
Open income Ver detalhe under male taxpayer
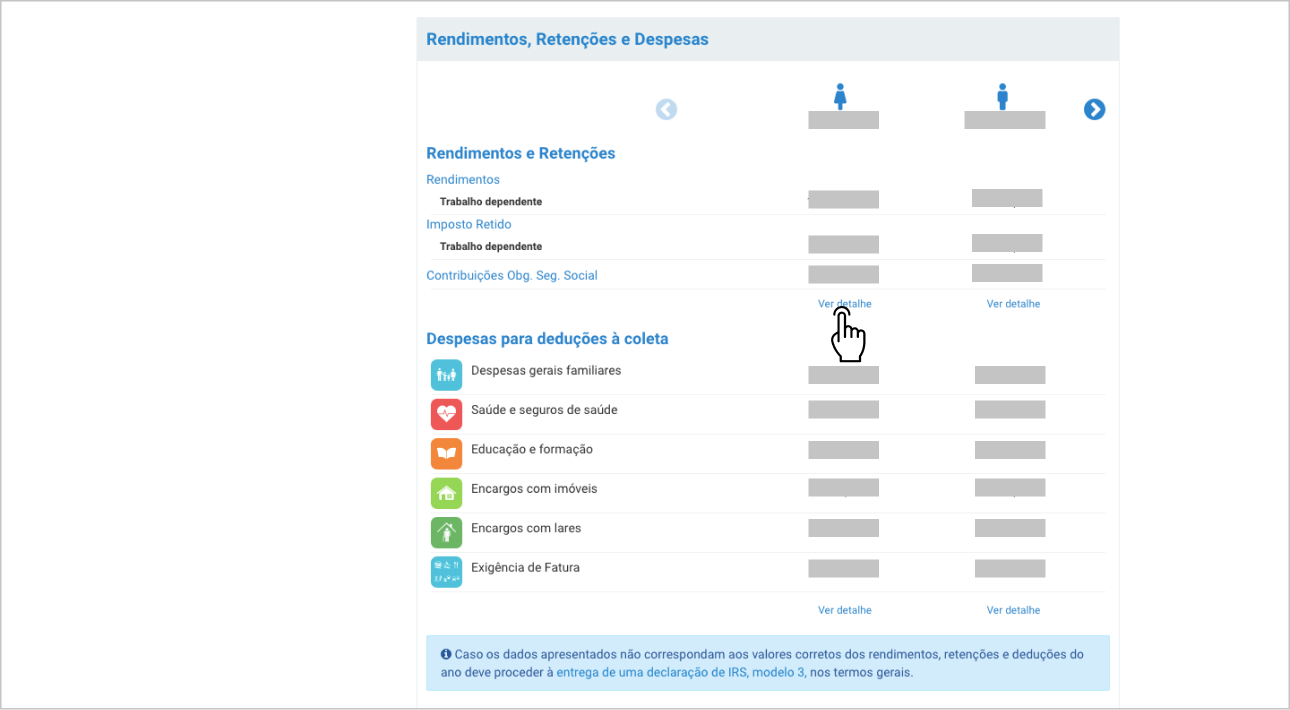(x=1013, y=304)
